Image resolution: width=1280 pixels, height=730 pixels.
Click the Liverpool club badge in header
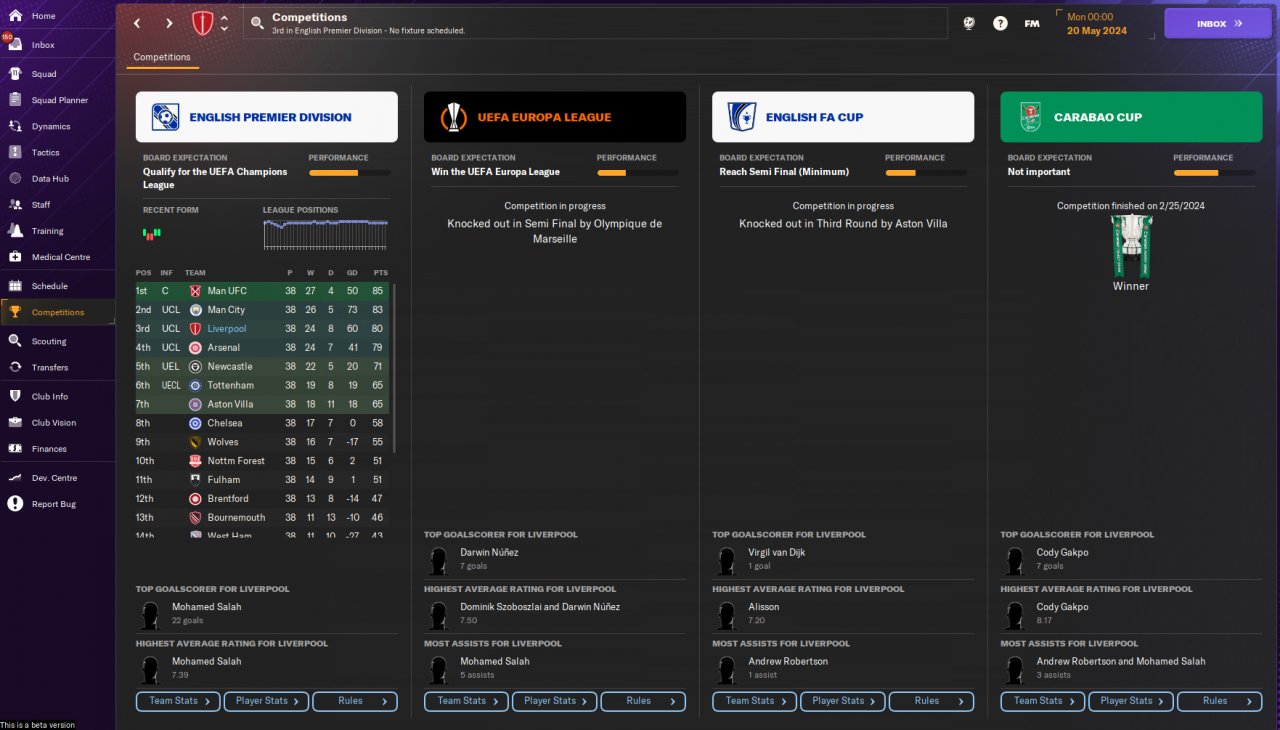[x=202, y=23]
